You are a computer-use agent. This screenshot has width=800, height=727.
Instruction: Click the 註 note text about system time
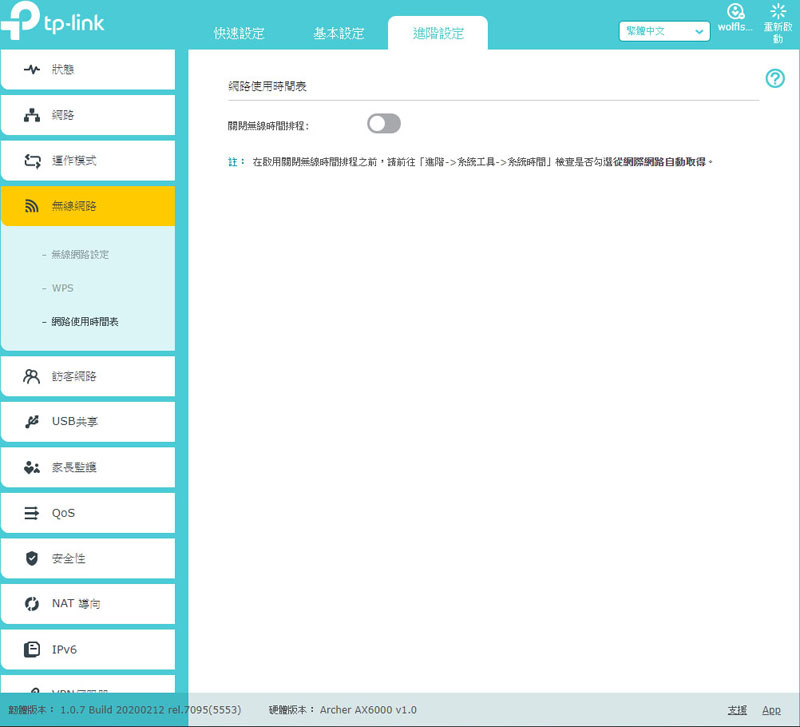(x=470, y=162)
